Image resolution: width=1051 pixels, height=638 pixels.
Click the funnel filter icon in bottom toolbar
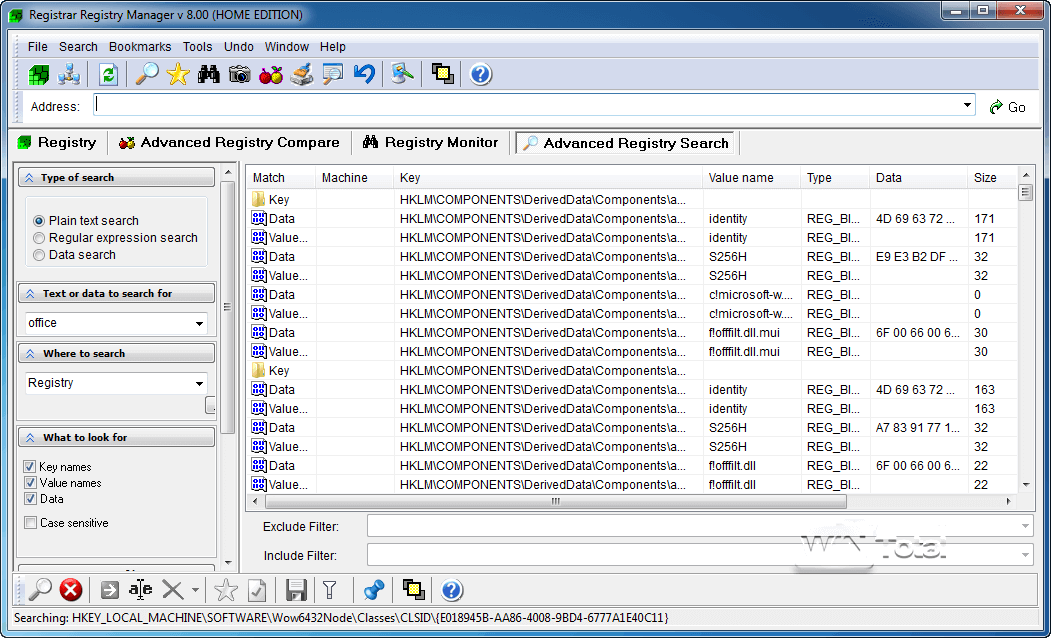coord(329,590)
